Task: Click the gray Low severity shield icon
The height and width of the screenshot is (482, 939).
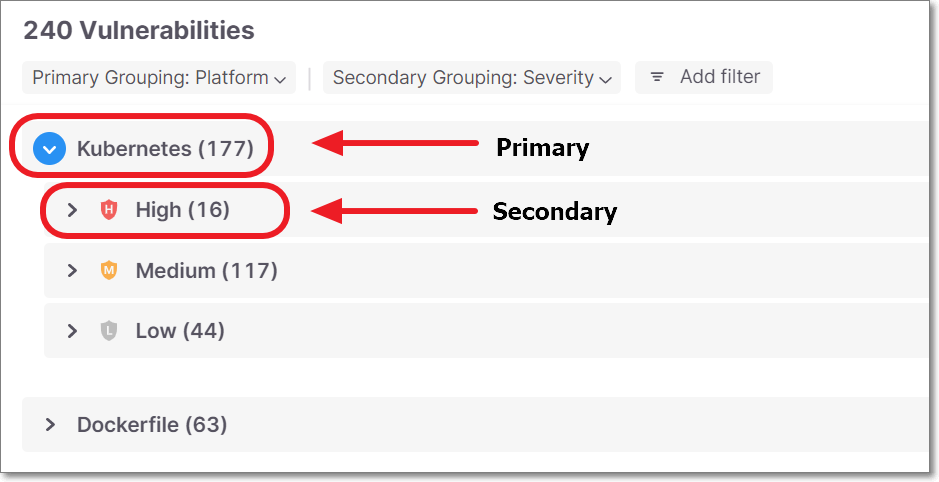Action: click(108, 331)
